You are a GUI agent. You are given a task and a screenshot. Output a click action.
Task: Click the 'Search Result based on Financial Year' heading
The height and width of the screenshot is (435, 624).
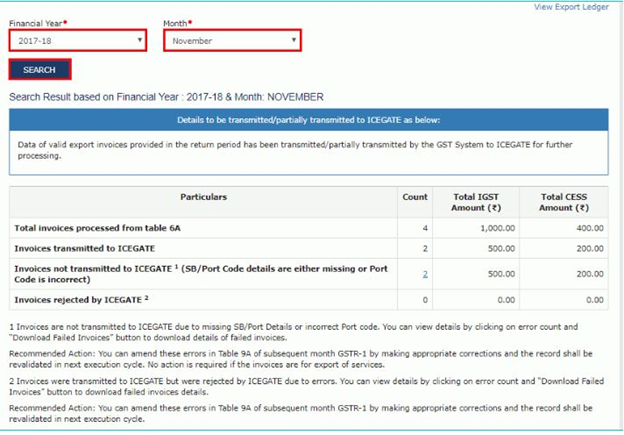point(166,97)
